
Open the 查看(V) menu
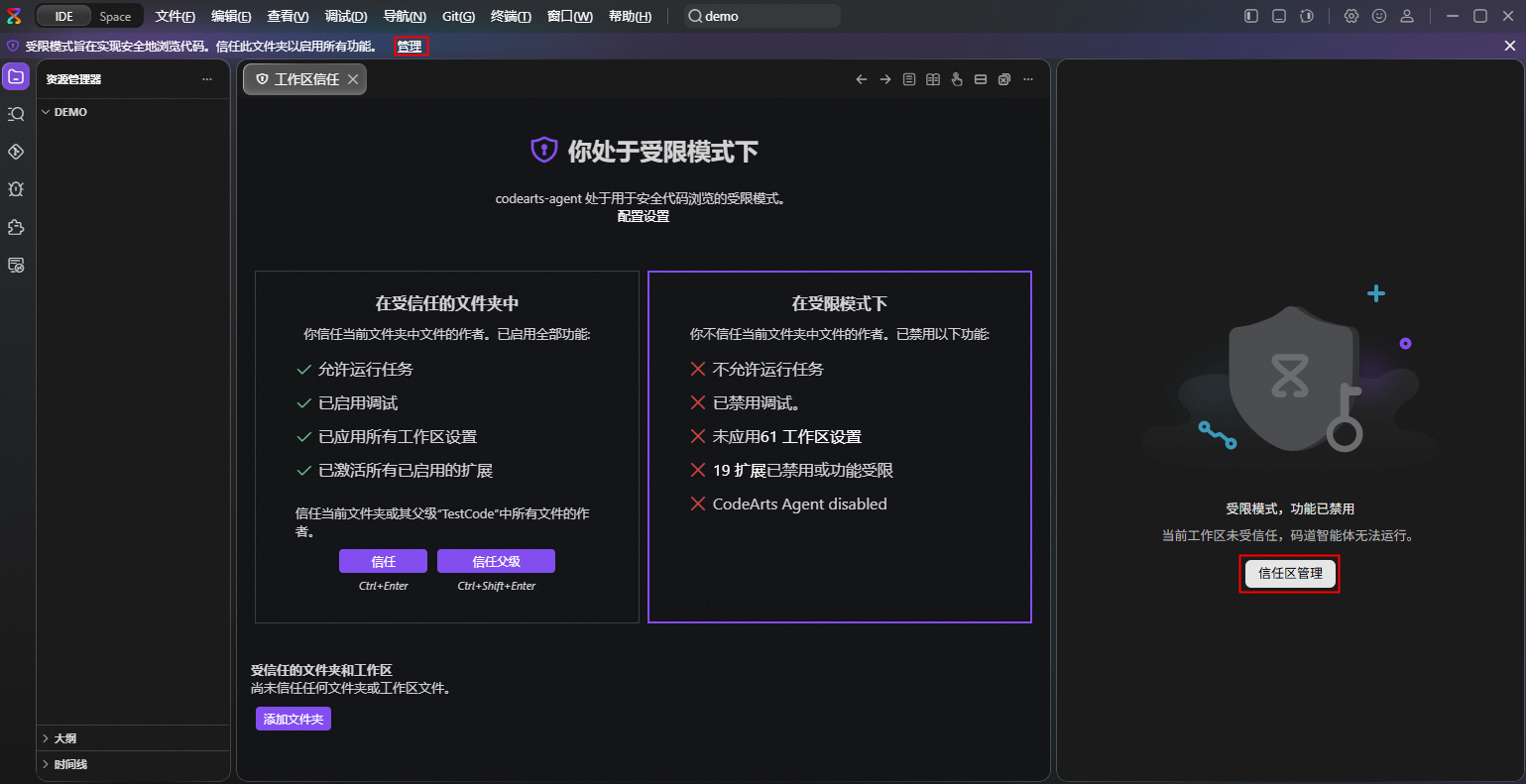288,16
